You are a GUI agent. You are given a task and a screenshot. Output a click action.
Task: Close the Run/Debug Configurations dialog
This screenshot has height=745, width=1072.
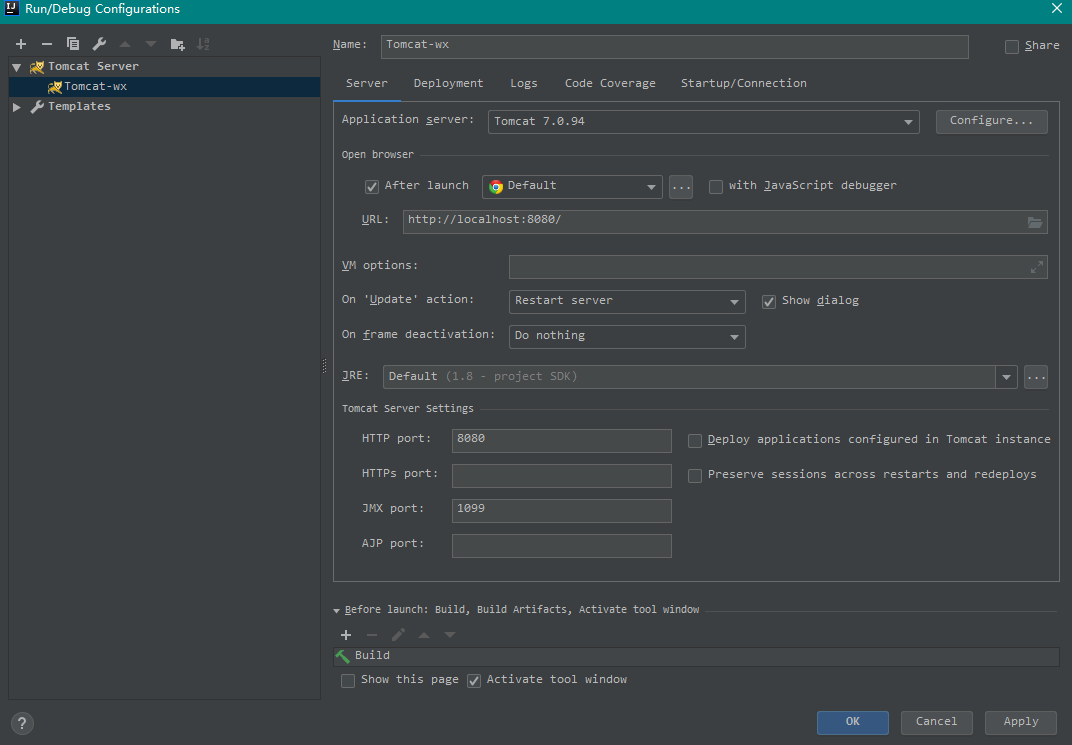(1057, 8)
